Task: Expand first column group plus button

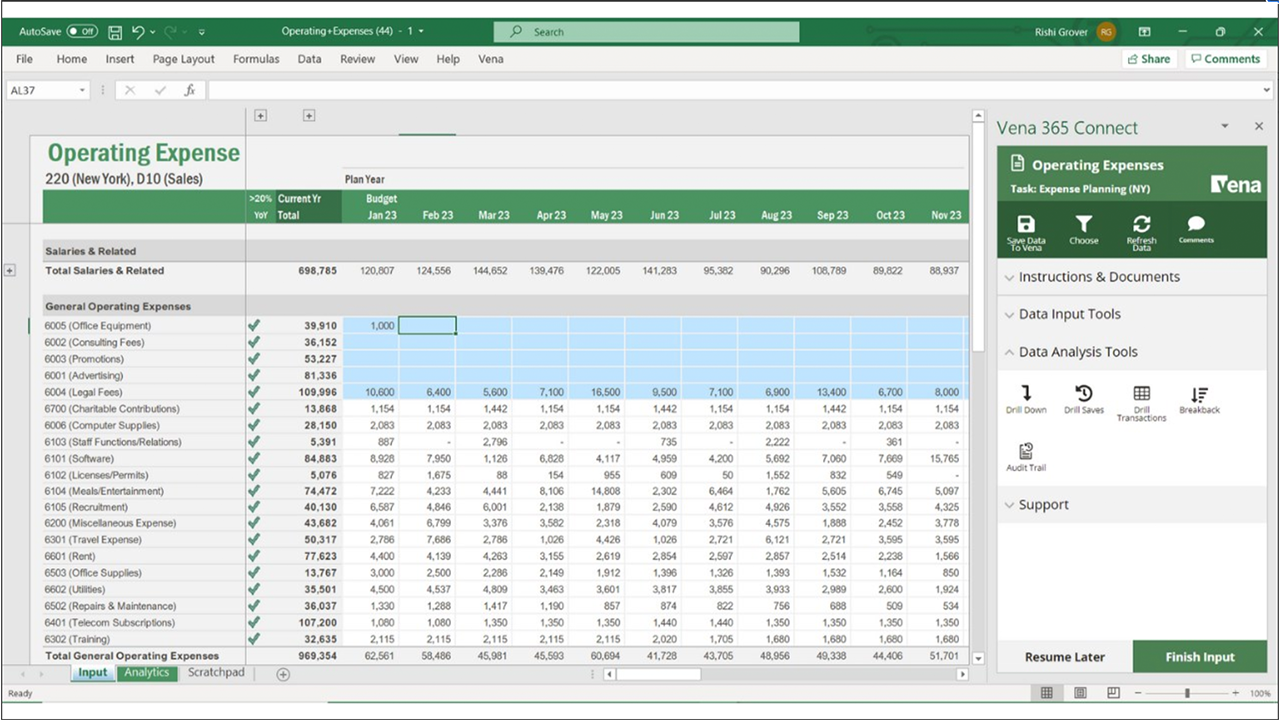Action: click(x=260, y=116)
